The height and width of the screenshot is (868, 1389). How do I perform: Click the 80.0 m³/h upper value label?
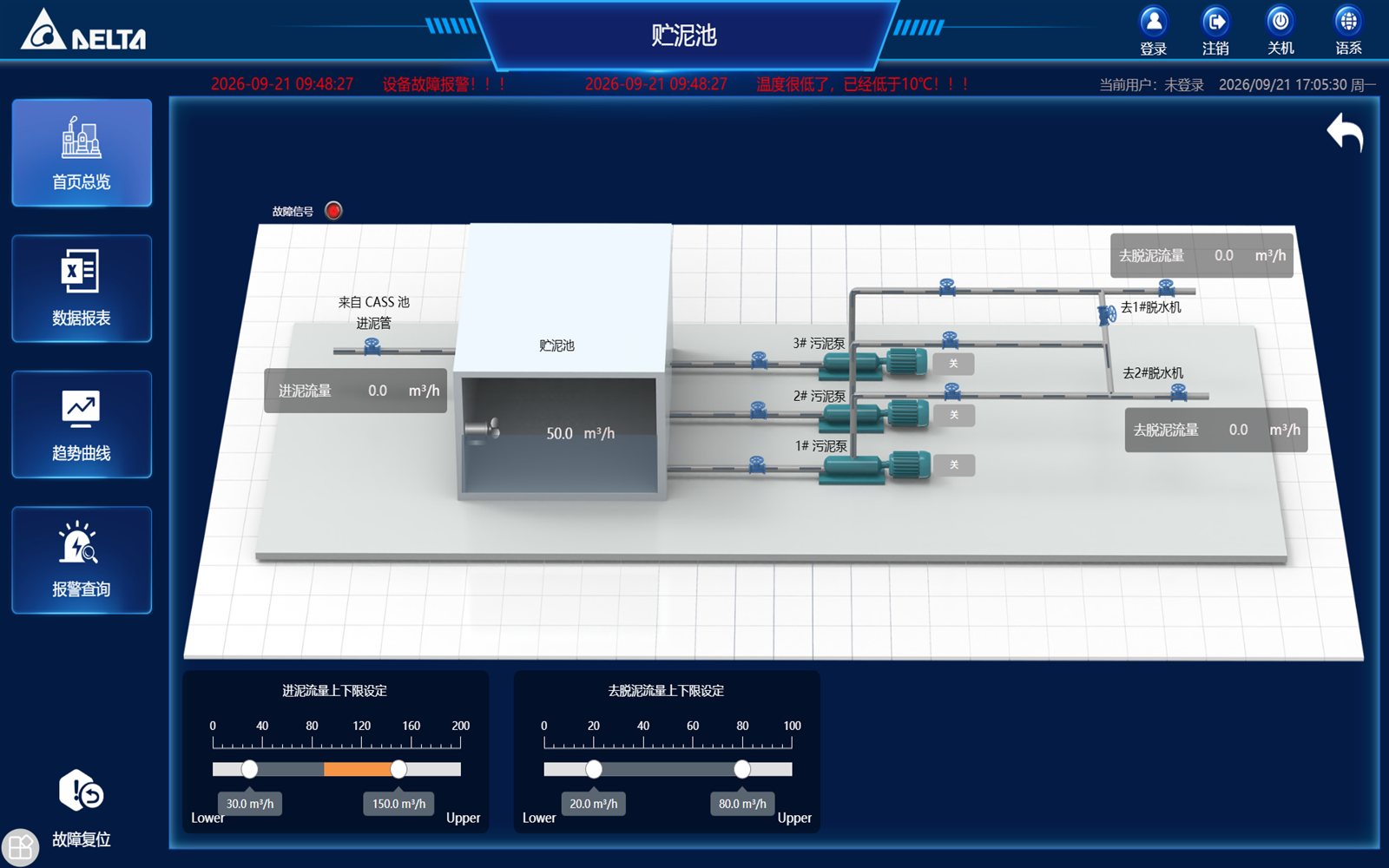[742, 804]
